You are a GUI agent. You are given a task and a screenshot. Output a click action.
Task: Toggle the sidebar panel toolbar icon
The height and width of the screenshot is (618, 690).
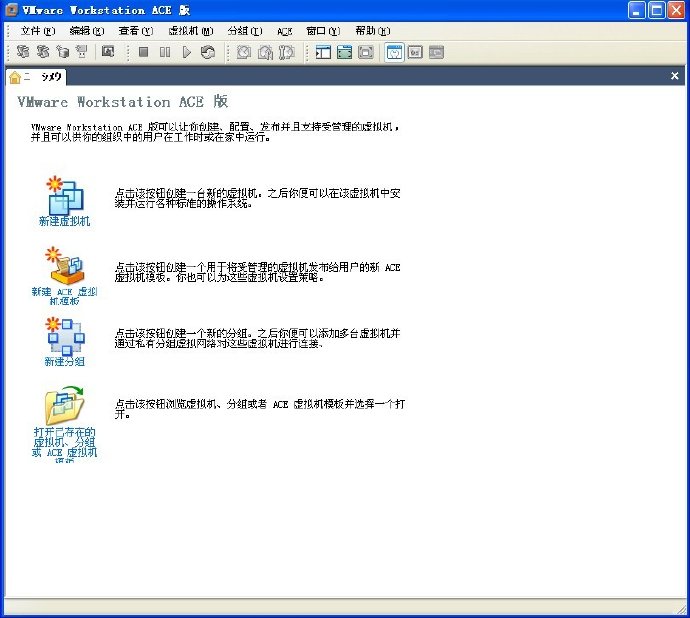click(323, 52)
